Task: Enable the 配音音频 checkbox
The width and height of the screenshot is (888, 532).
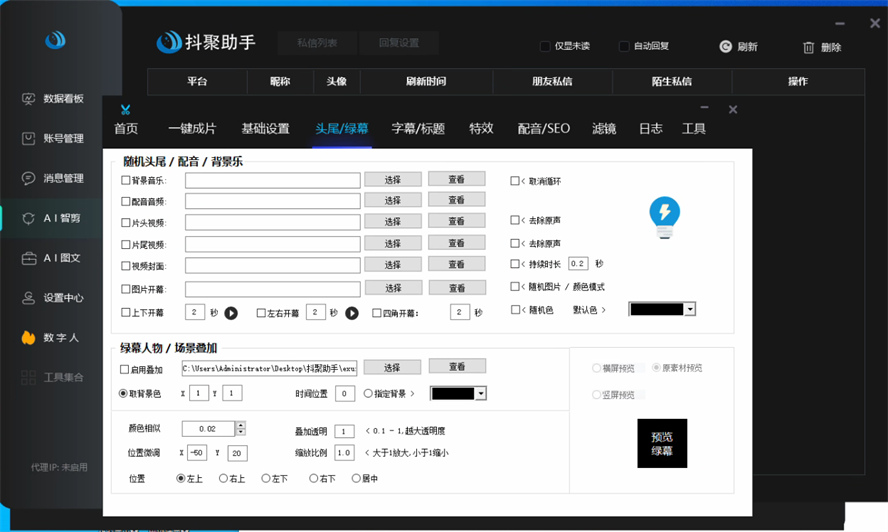Action: 126,201
